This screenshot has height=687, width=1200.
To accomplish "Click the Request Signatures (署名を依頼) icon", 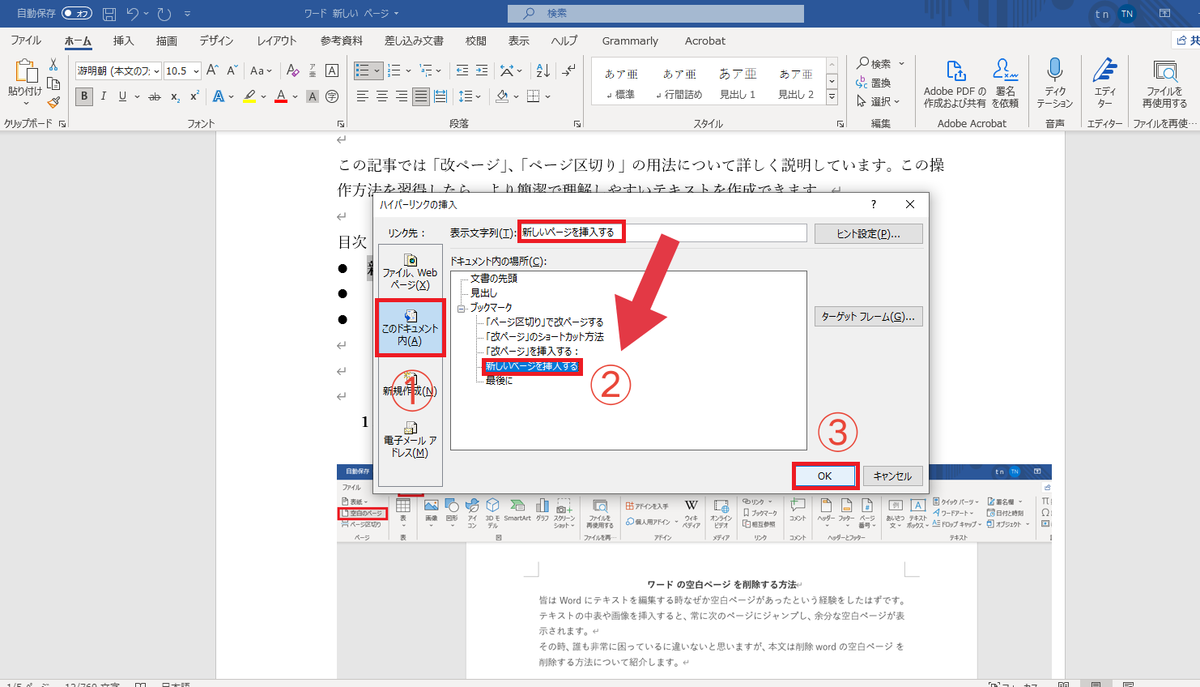I will pos(1003,84).
